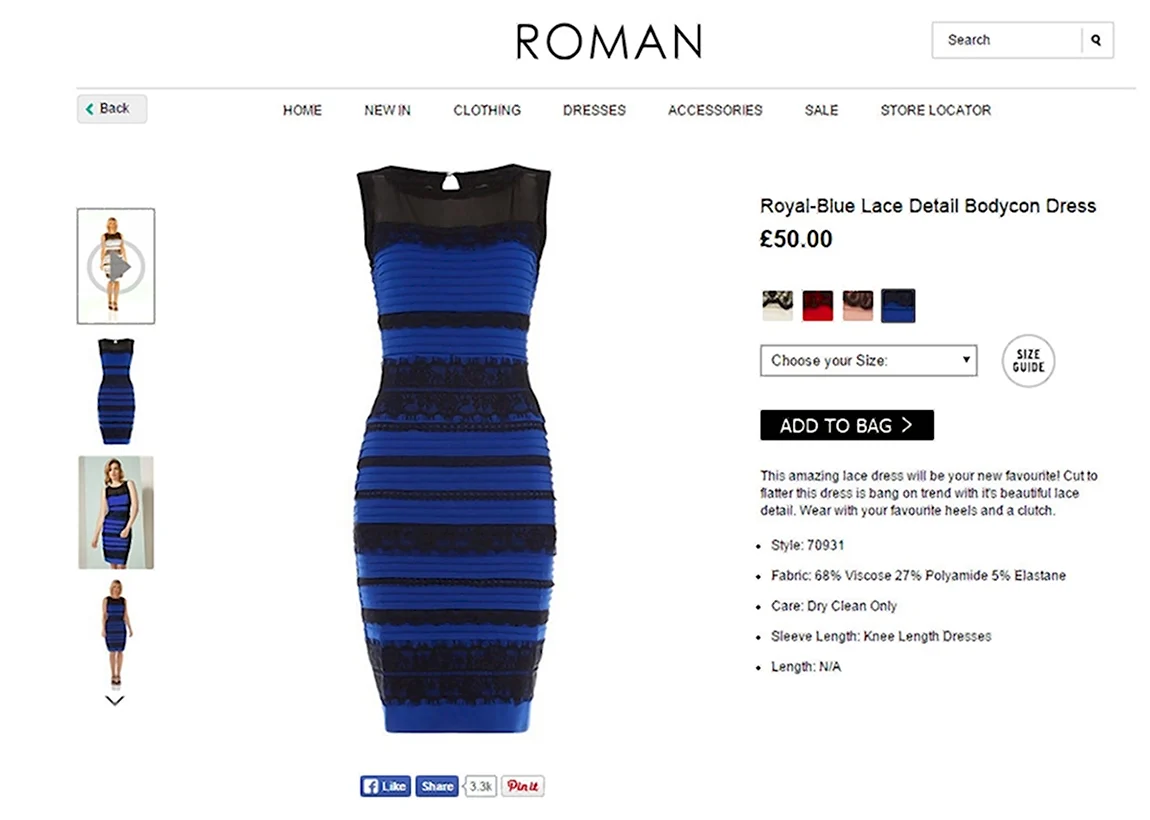Add the dress to bag

(x=847, y=425)
